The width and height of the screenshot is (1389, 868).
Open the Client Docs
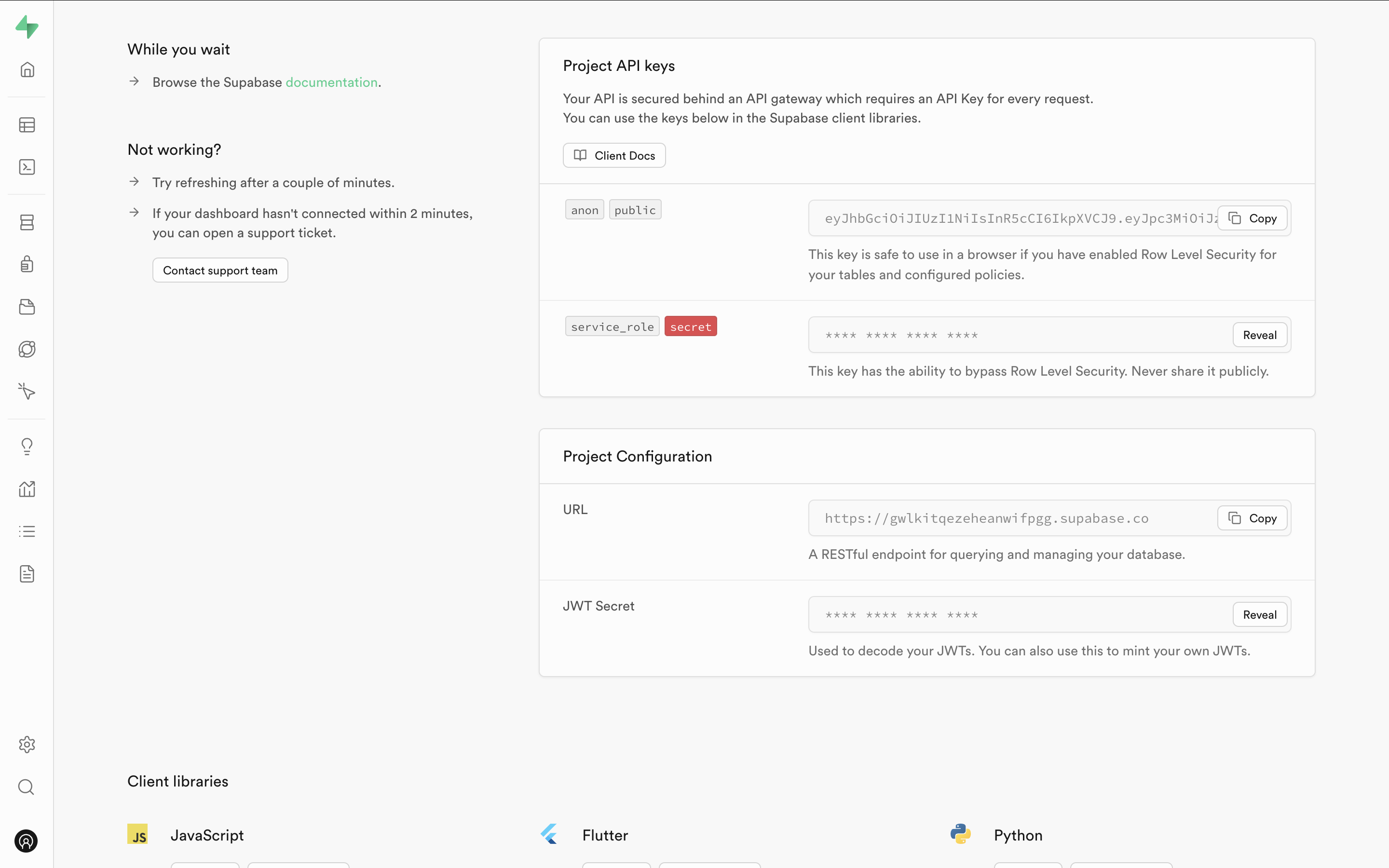coord(613,155)
